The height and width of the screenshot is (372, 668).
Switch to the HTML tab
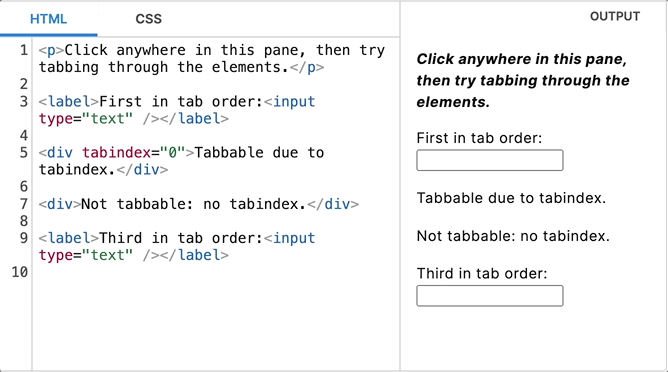tap(49, 19)
